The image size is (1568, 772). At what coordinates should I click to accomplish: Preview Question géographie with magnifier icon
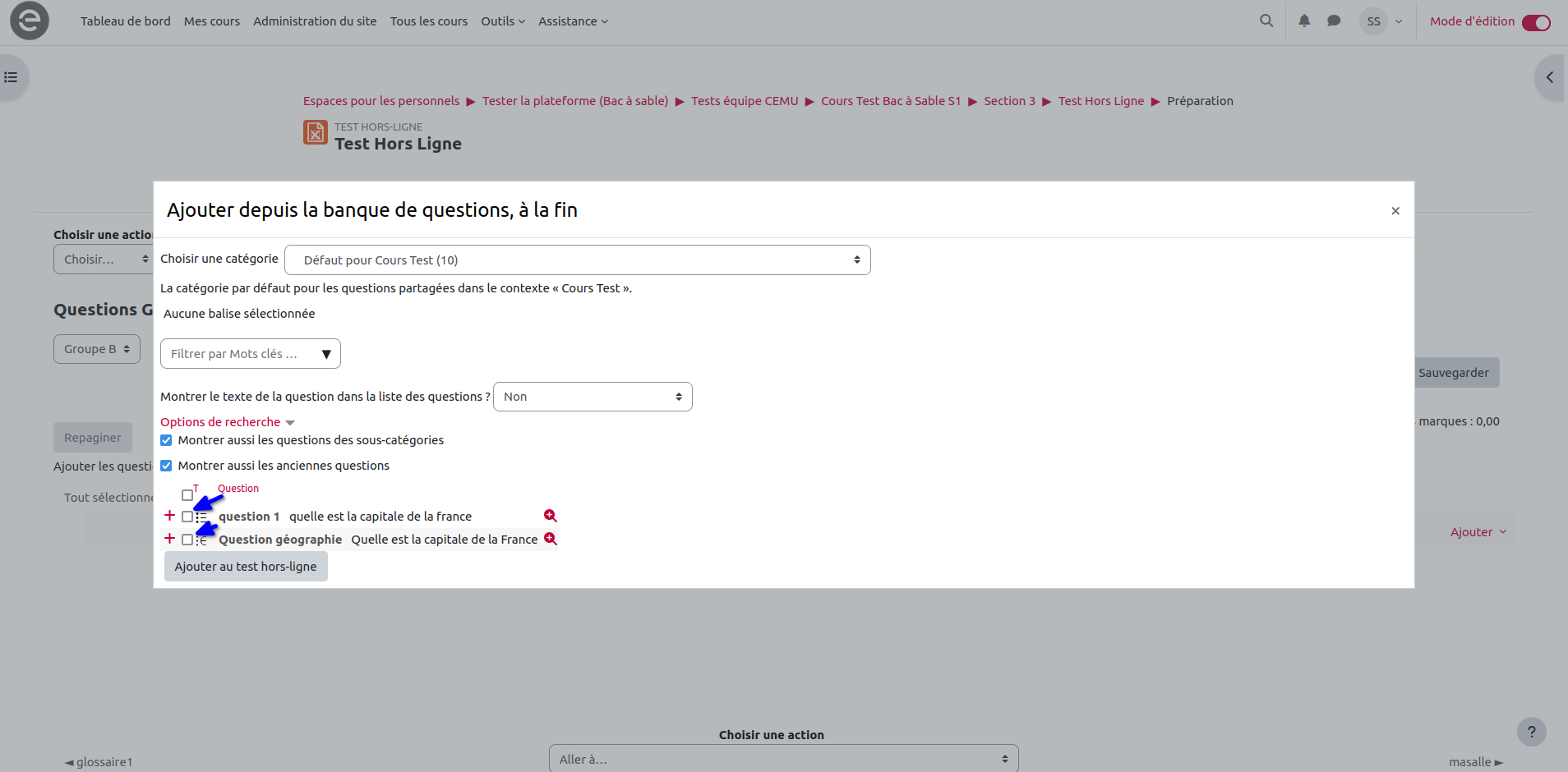tap(551, 539)
